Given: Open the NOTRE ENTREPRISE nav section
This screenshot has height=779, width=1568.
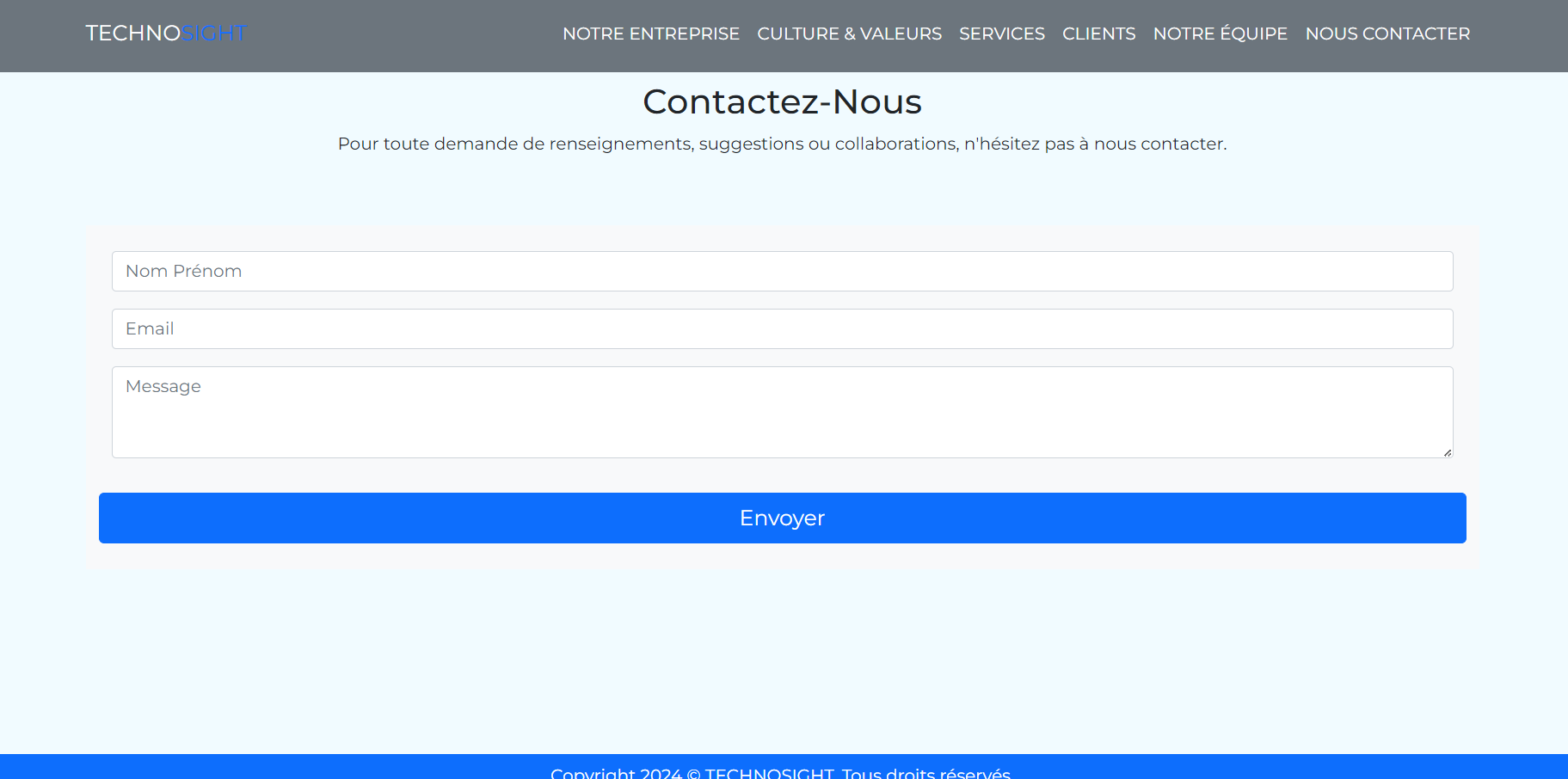Looking at the screenshot, I should tap(650, 34).
